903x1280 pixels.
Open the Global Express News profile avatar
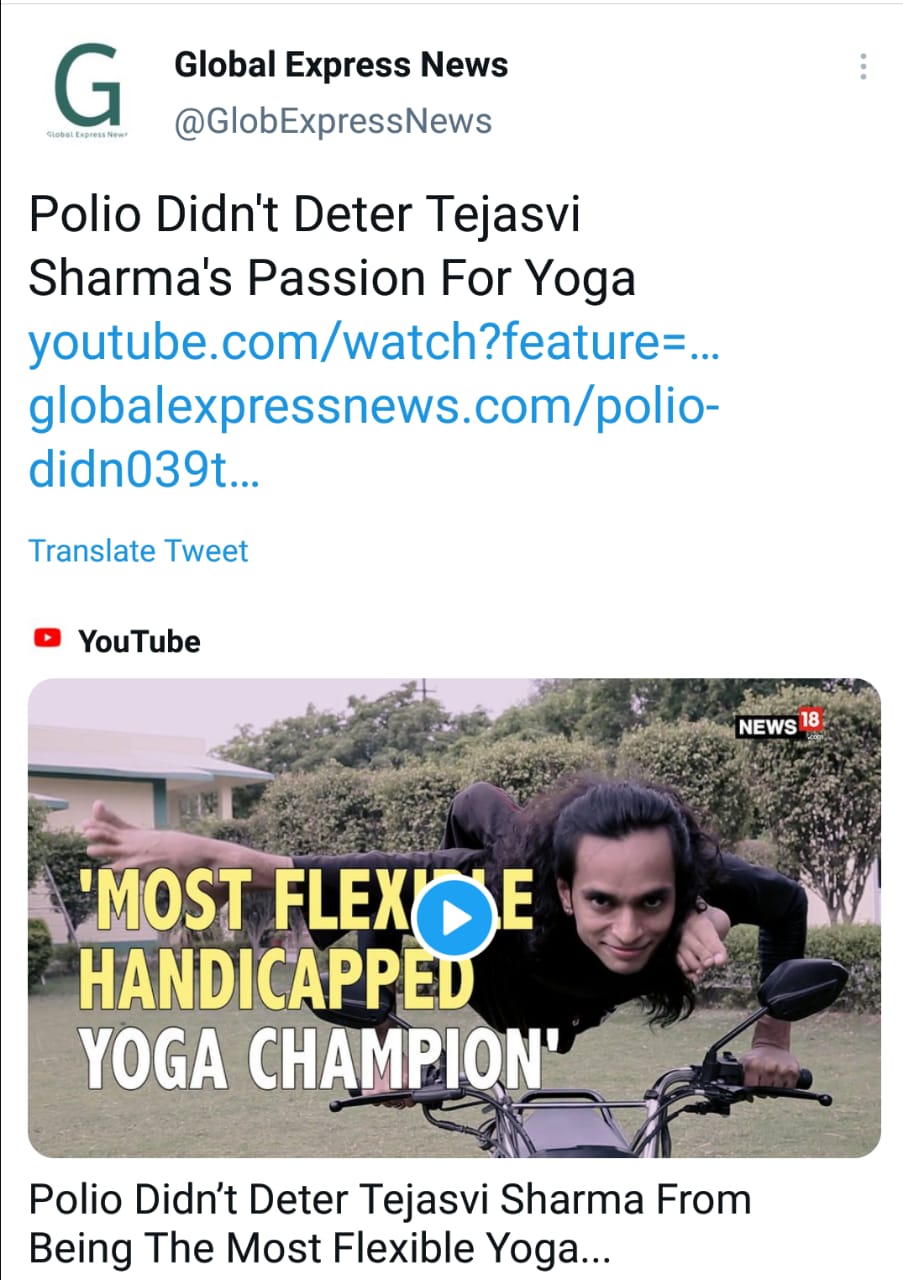[x=87, y=93]
